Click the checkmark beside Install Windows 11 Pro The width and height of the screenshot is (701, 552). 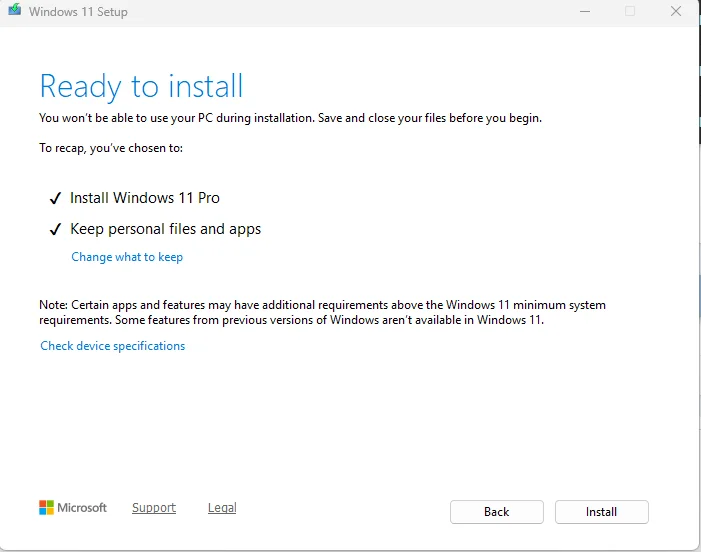coord(55,198)
